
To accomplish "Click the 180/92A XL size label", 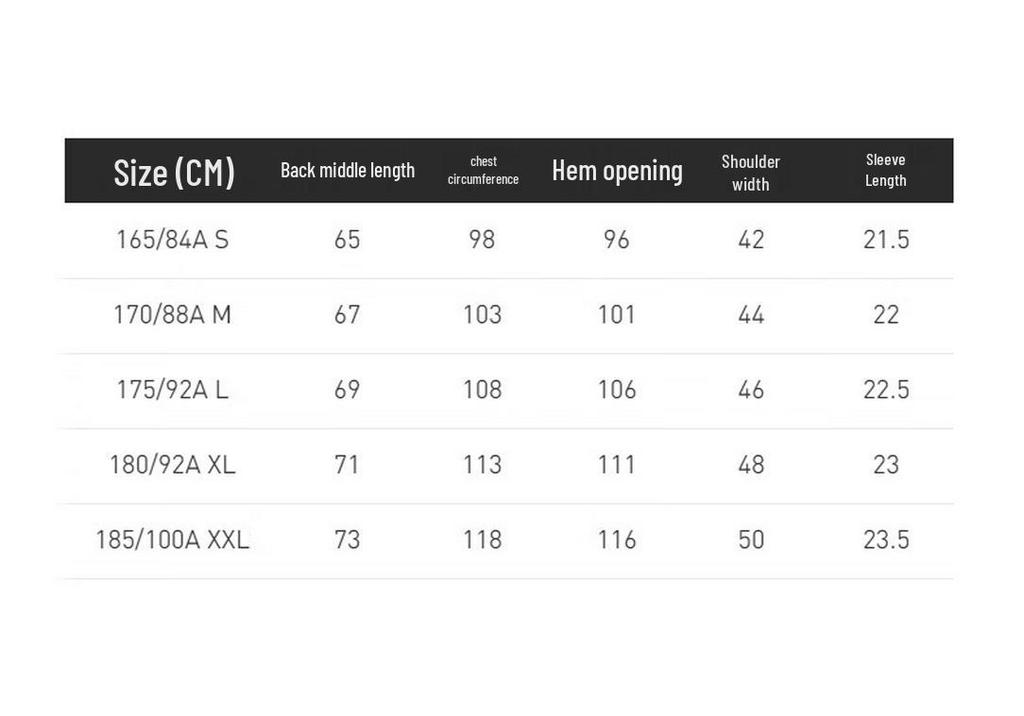I will (x=172, y=465).
